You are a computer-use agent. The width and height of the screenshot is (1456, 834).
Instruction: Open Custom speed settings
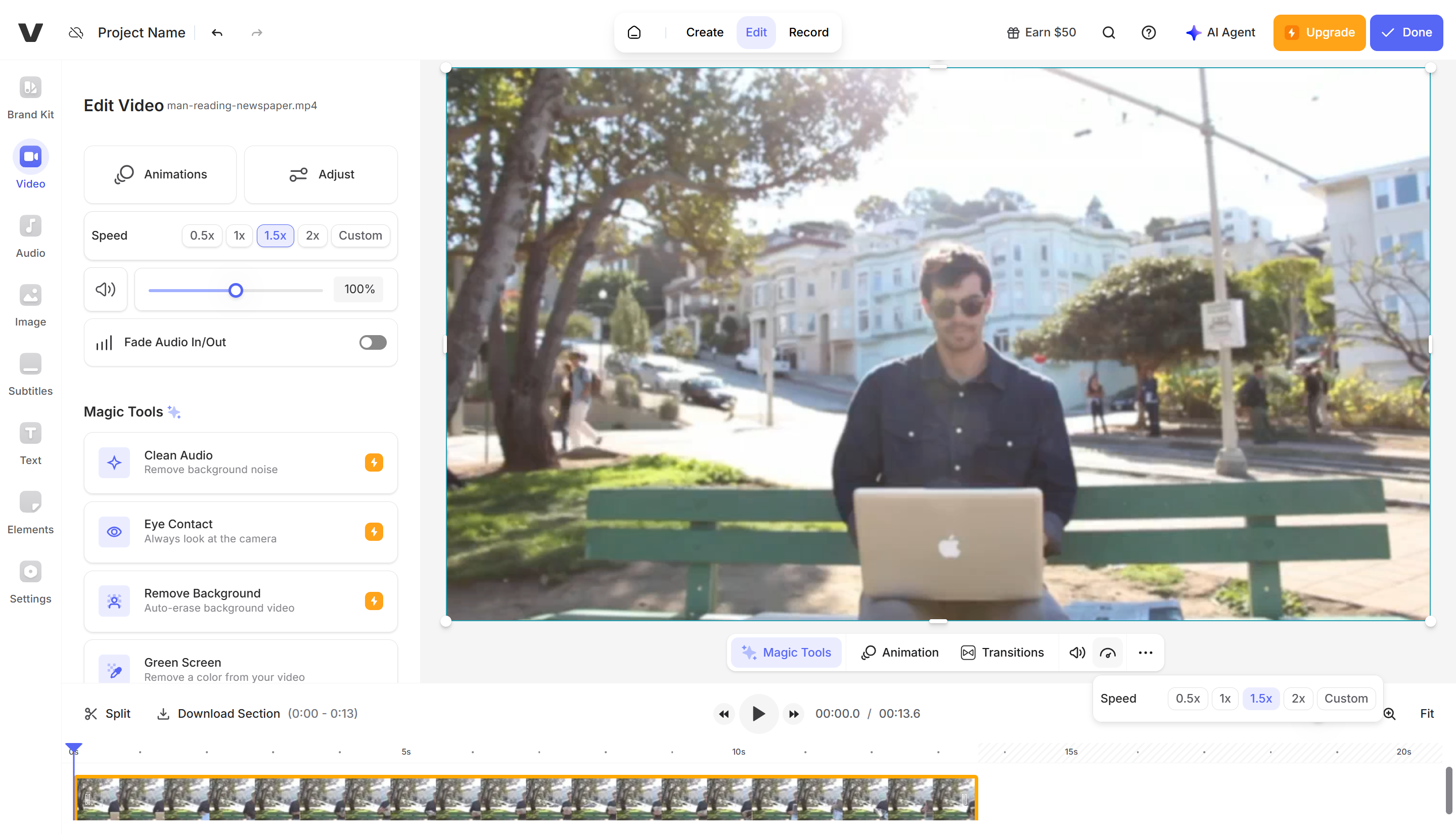(360, 236)
